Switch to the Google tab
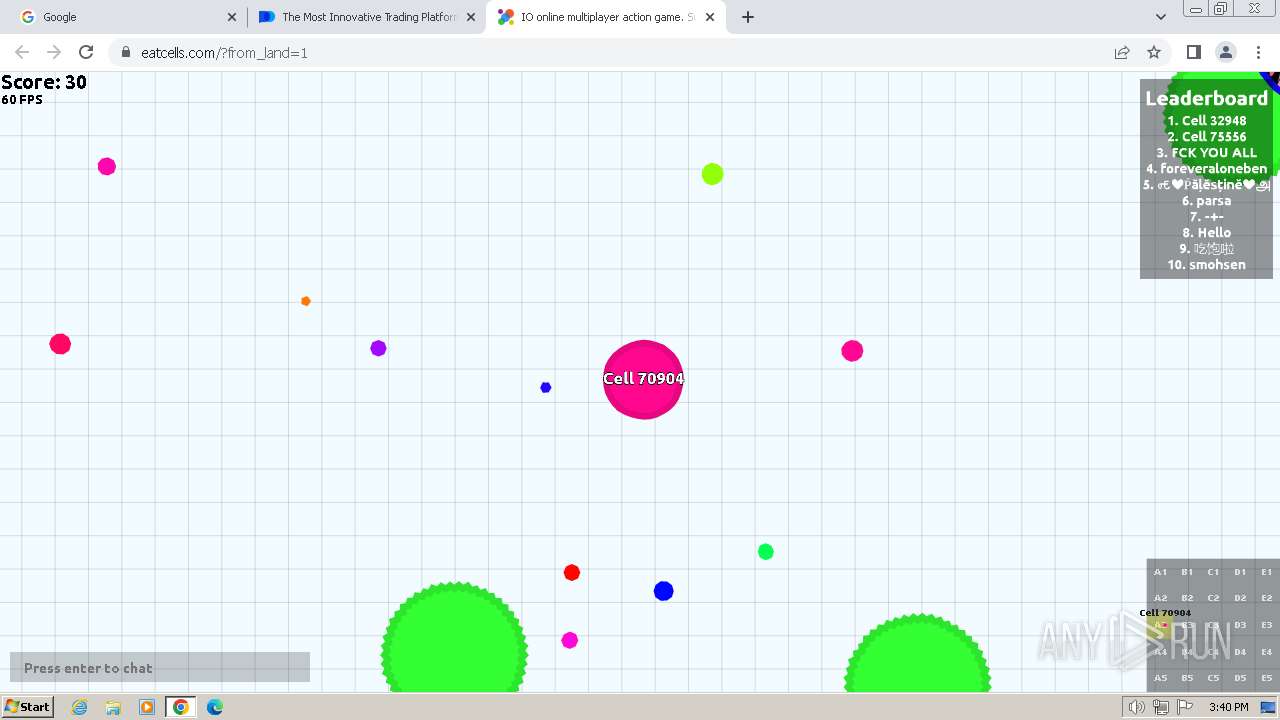 point(127,17)
